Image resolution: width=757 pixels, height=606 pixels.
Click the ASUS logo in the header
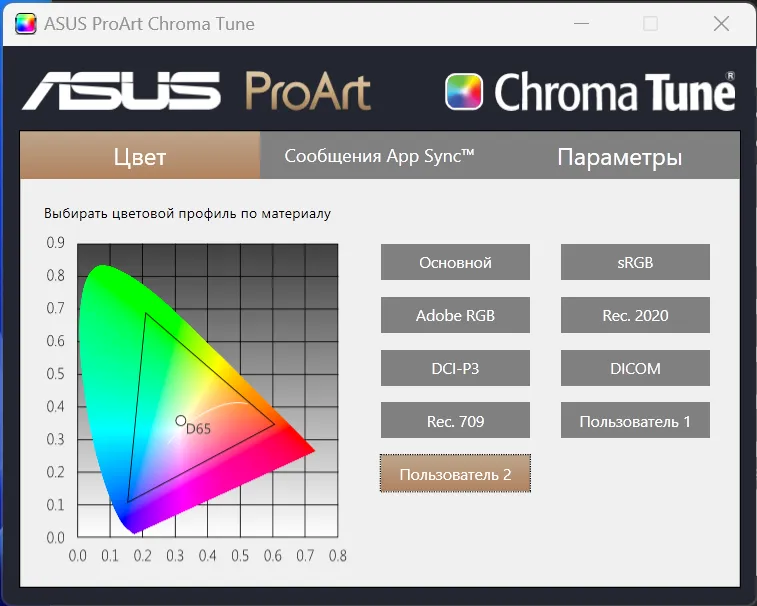pos(123,90)
